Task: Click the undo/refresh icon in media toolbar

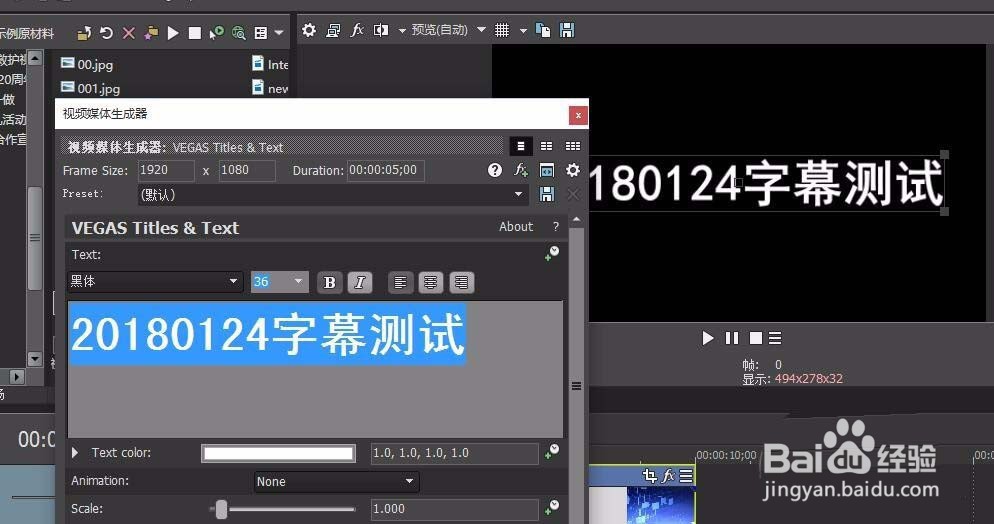Action: [x=106, y=32]
